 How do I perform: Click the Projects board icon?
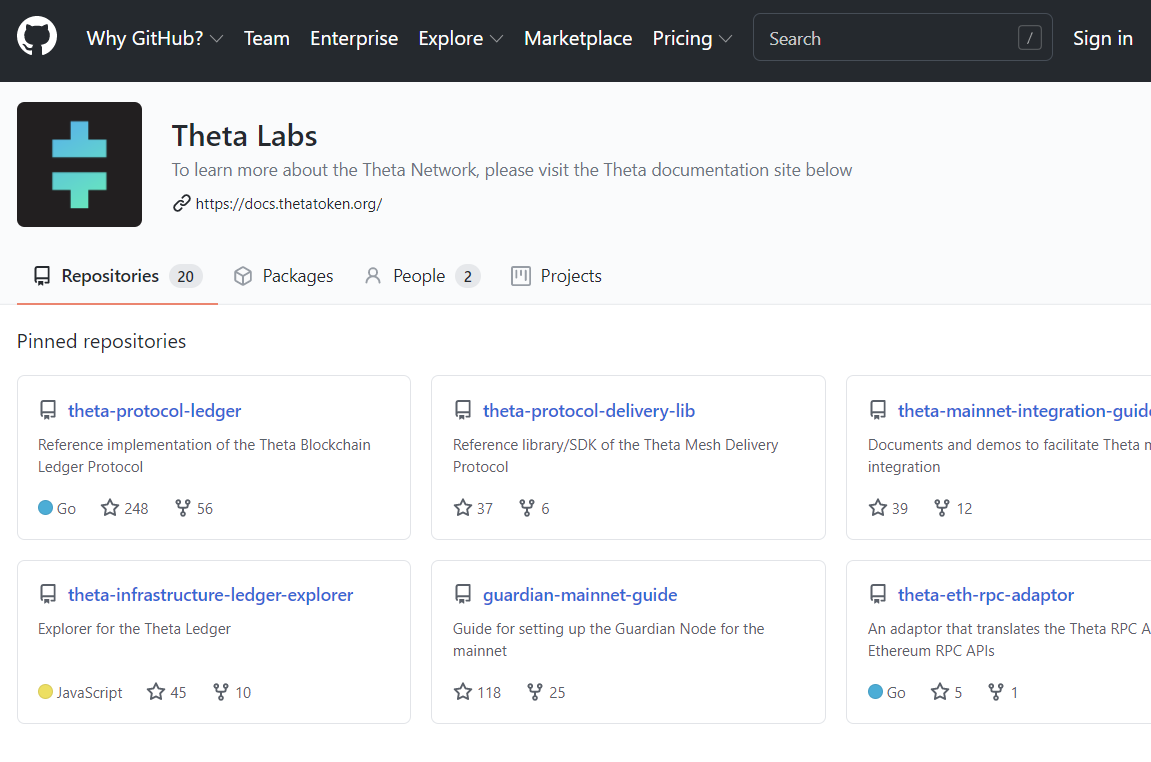pyautogui.click(x=521, y=276)
